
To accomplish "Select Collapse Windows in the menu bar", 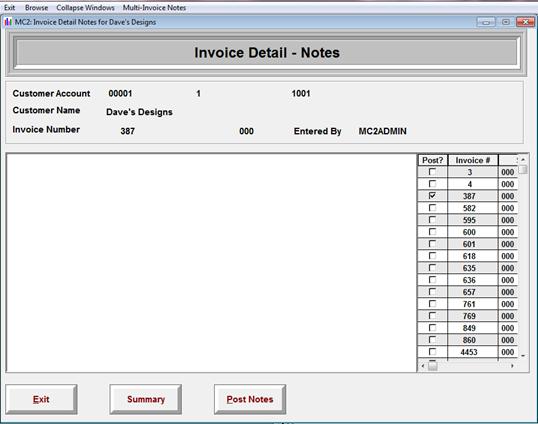I will 85,8.
